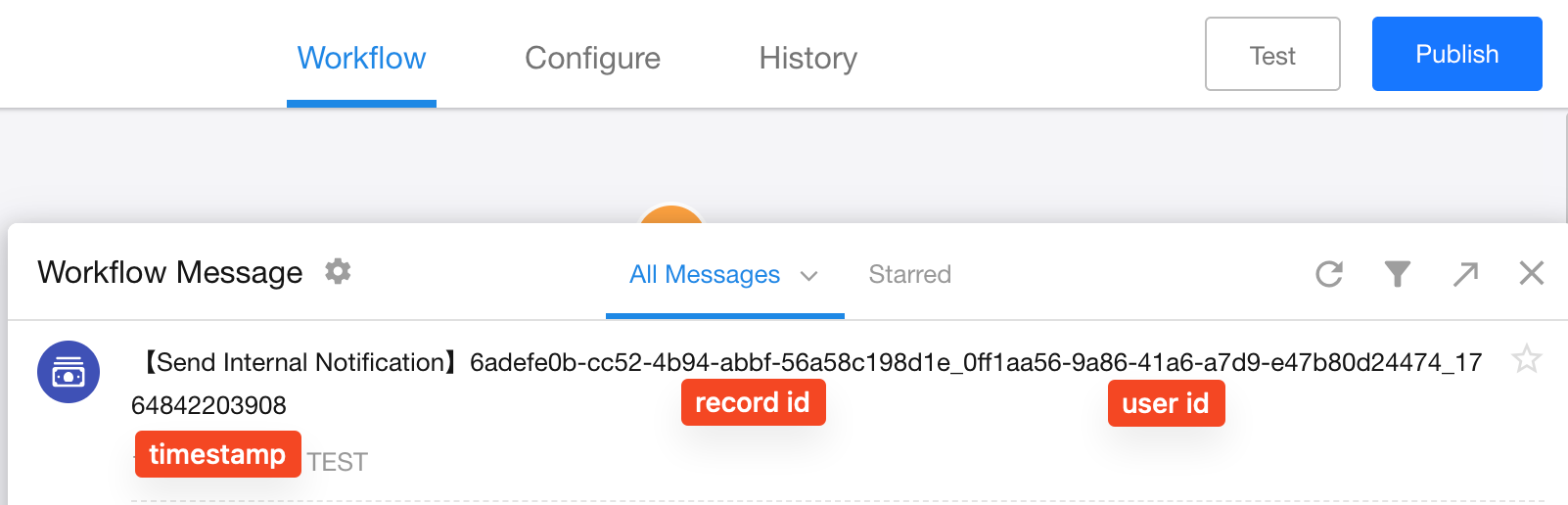Screen dimensions: 1568x505
Task: Switch to the Starred messages tab
Action: coord(909,274)
